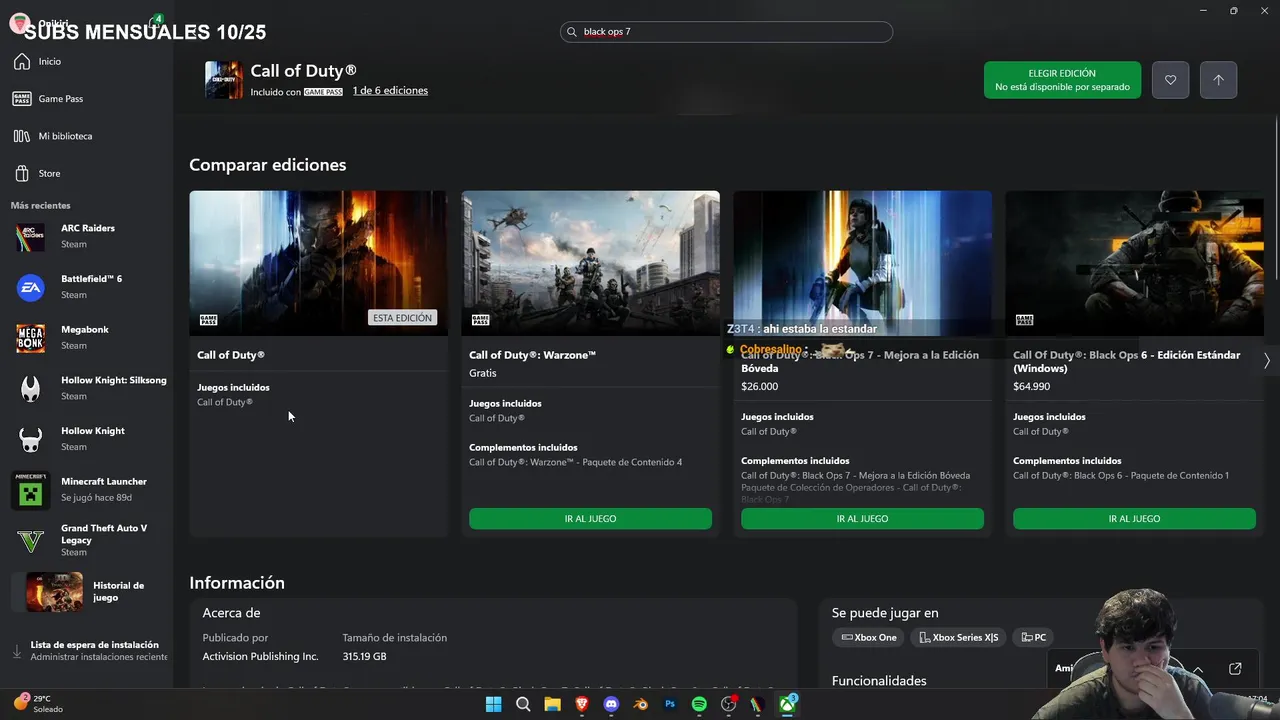Open notifications bell with badge 4
1280x720 pixels.
pos(156,21)
